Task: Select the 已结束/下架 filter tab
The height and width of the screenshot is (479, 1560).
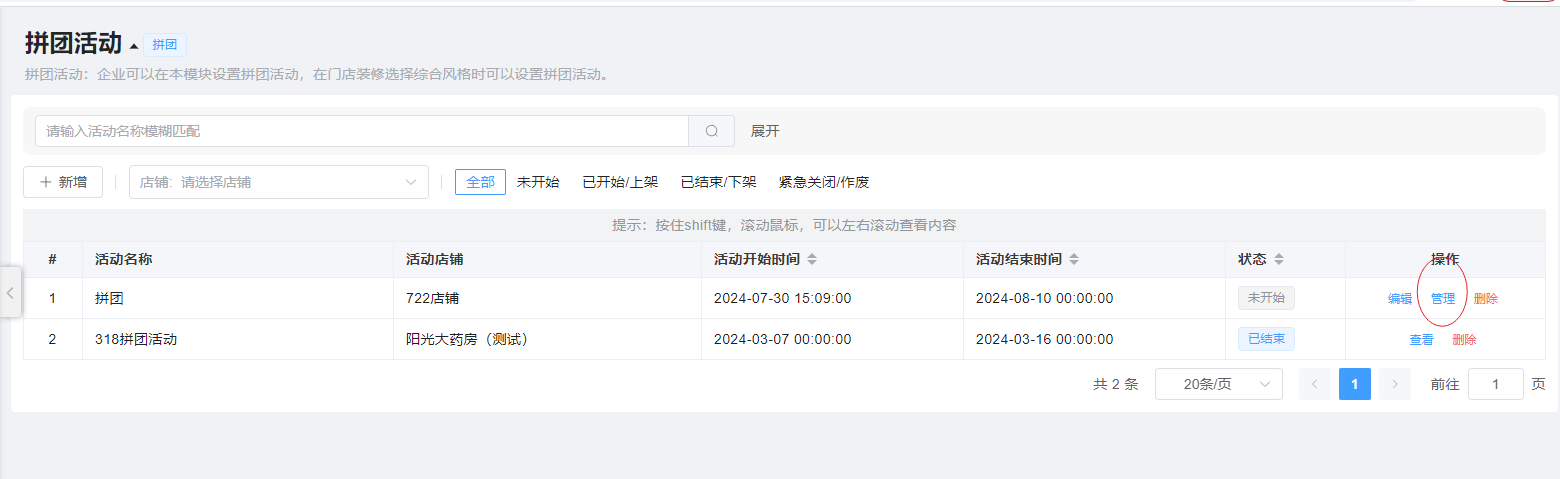Action: click(x=718, y=182)
